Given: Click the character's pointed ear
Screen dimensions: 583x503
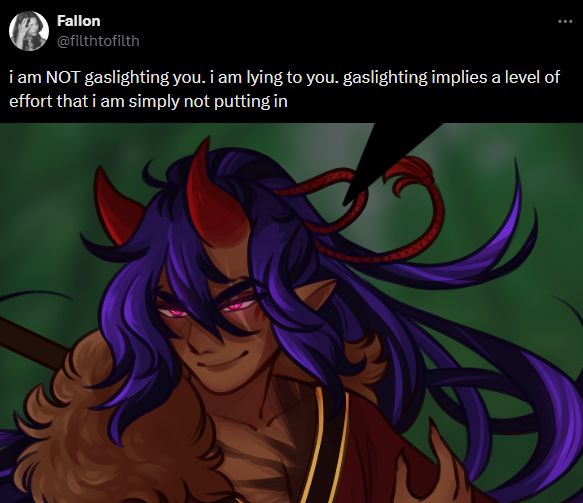Looking at the screenshot, I should (x=316, y=294).
